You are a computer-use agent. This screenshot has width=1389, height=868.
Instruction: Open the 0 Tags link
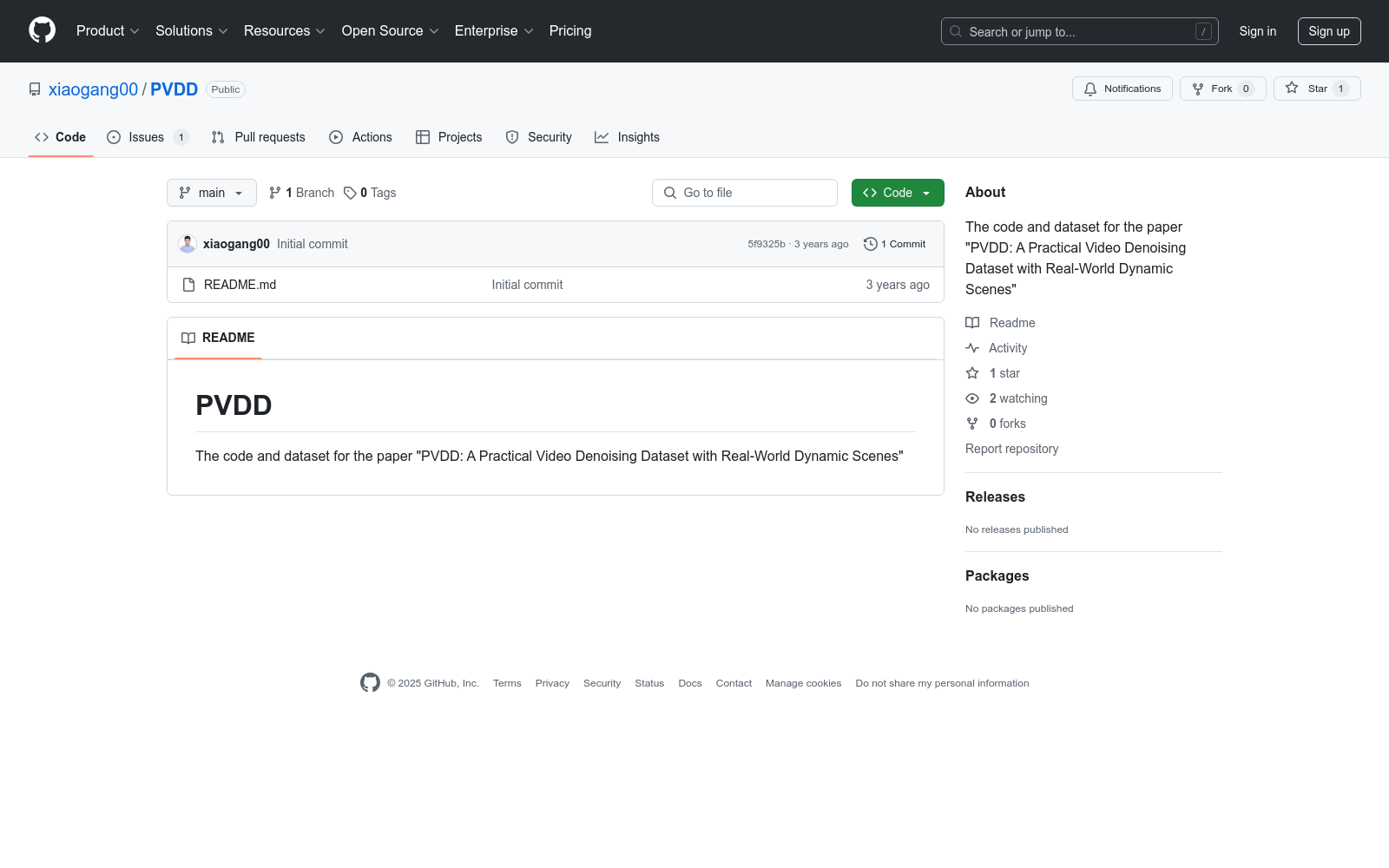pyautogui.click(x=370, y=193)
